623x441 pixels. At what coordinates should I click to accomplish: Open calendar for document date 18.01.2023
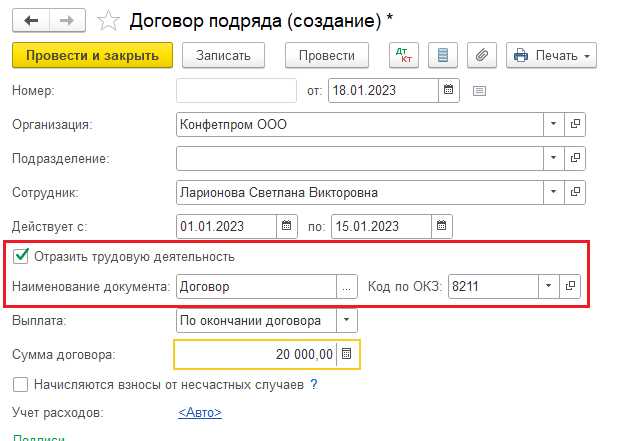coord(449,90)
